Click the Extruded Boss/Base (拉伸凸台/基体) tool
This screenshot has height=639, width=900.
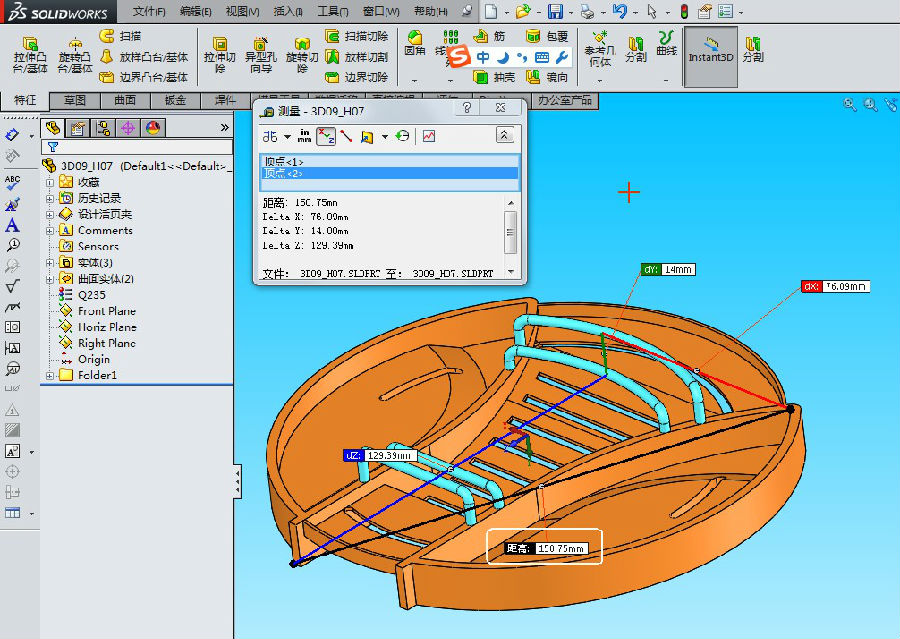coord(30,54)
